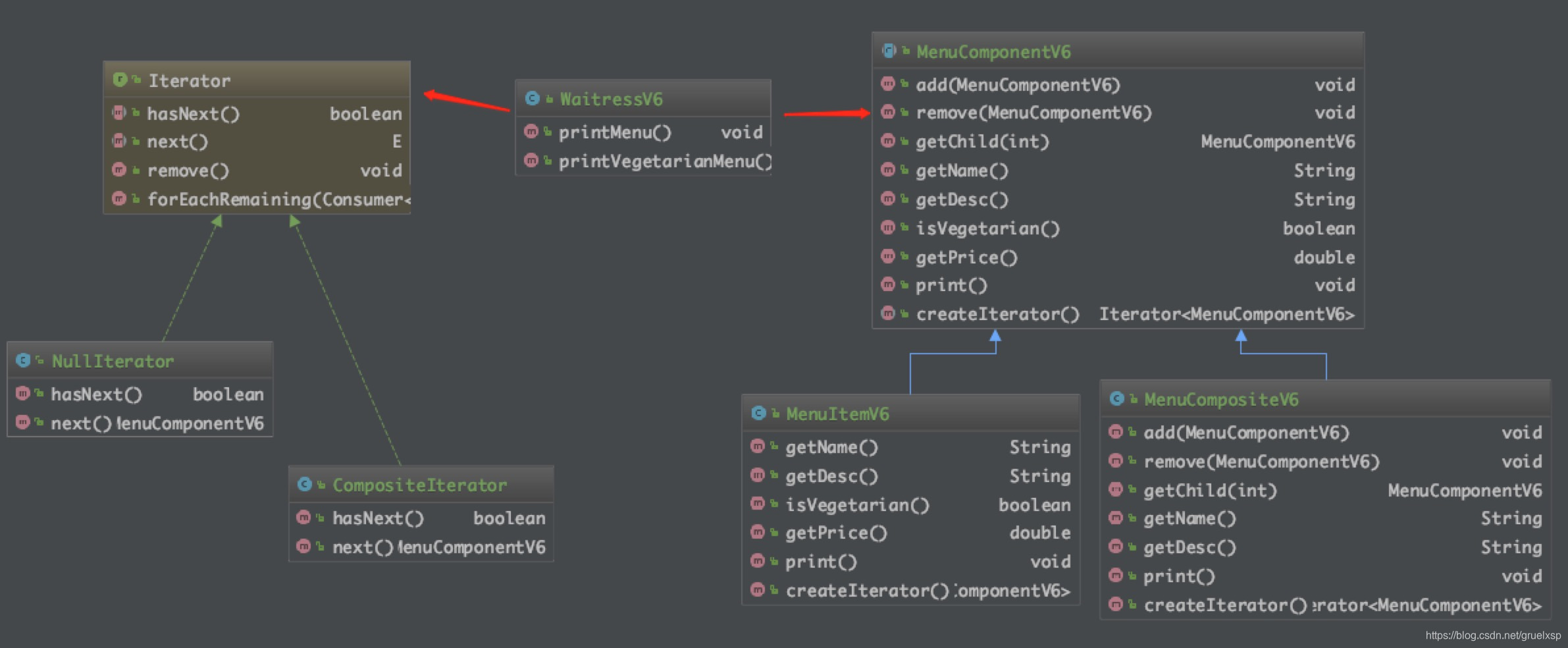Click Iterator<MenuComponentV6> return type in MenuComponentV6
Image resolution: width=1568 pixels, height=648 pixels.
[1227, 314]
